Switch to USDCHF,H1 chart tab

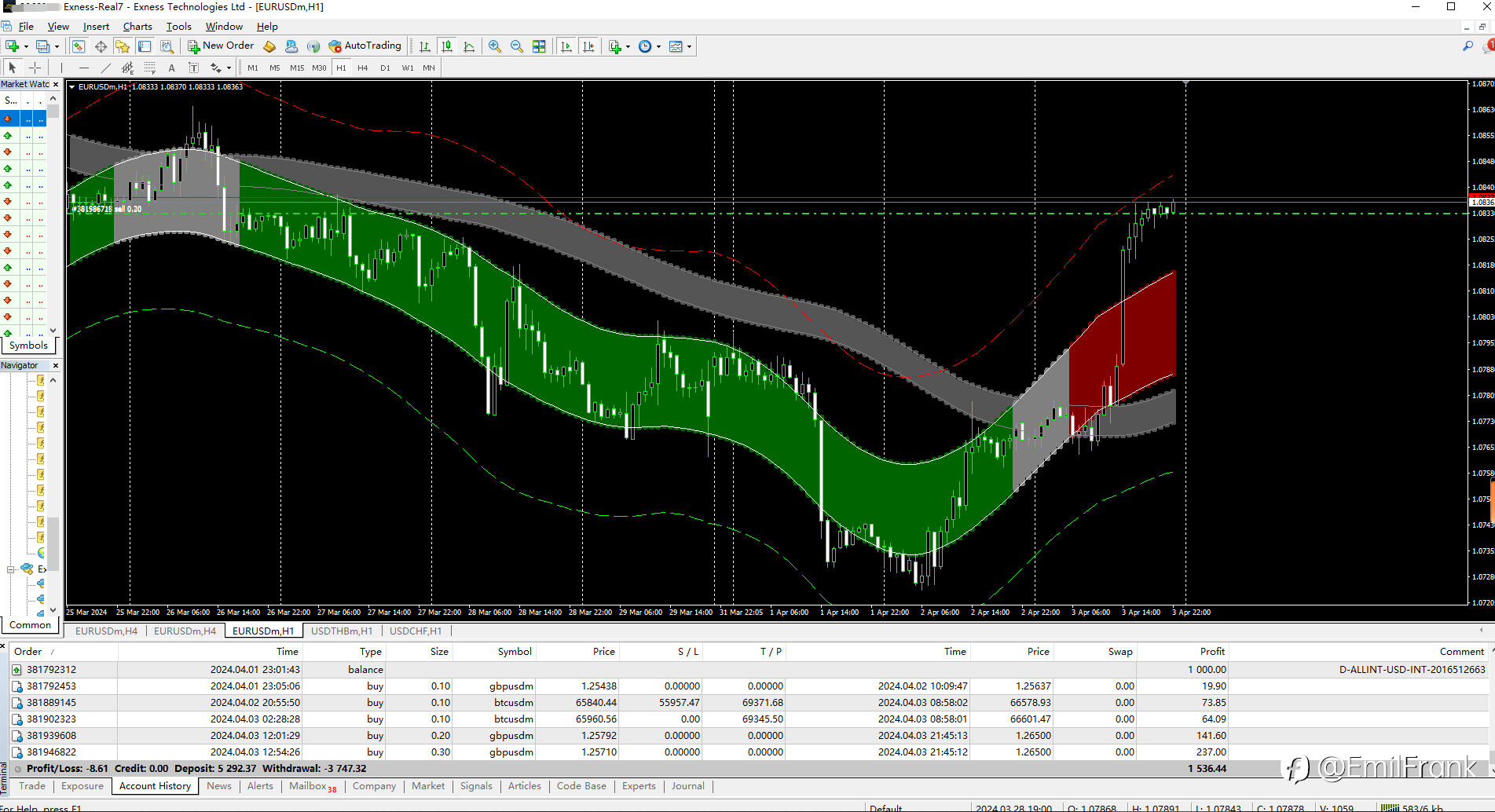(x=416, y=631)
